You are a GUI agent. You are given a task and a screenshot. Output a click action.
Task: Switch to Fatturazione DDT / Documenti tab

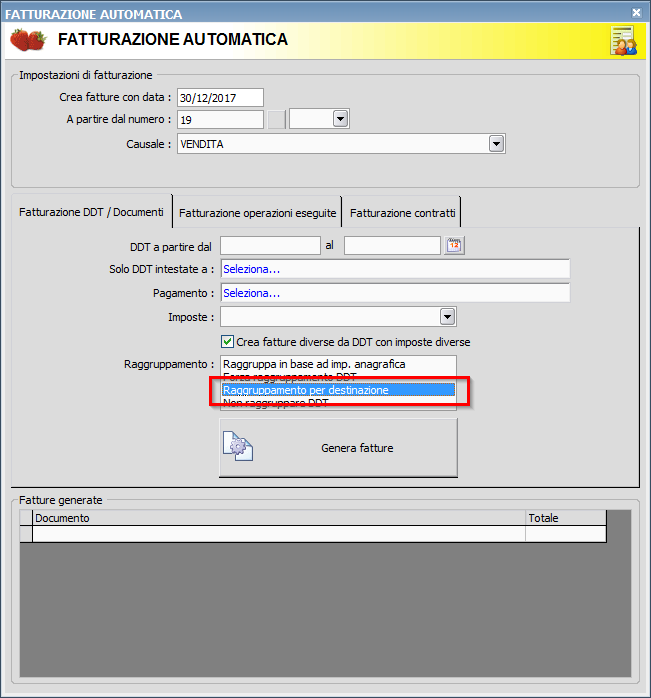(x=91, y=212)
